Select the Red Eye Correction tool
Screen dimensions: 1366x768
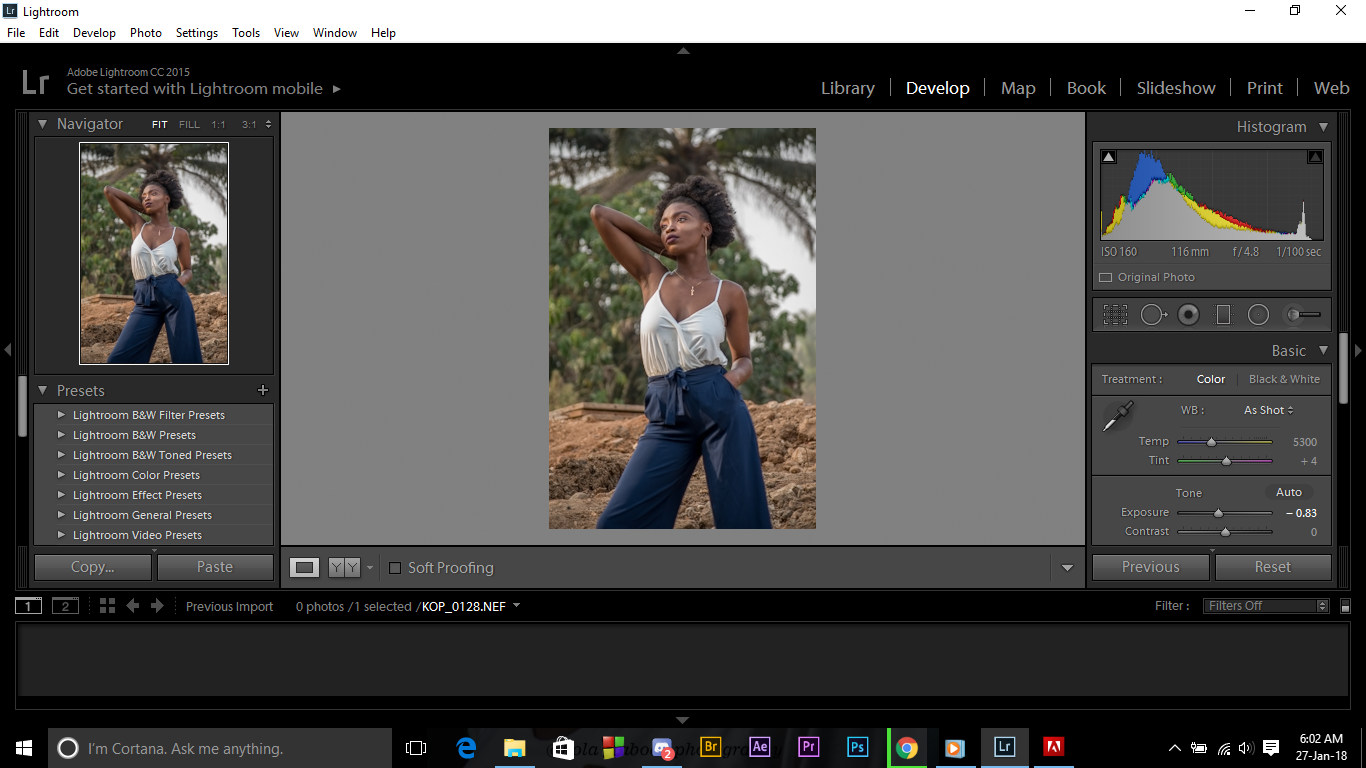pos(1188,315)
